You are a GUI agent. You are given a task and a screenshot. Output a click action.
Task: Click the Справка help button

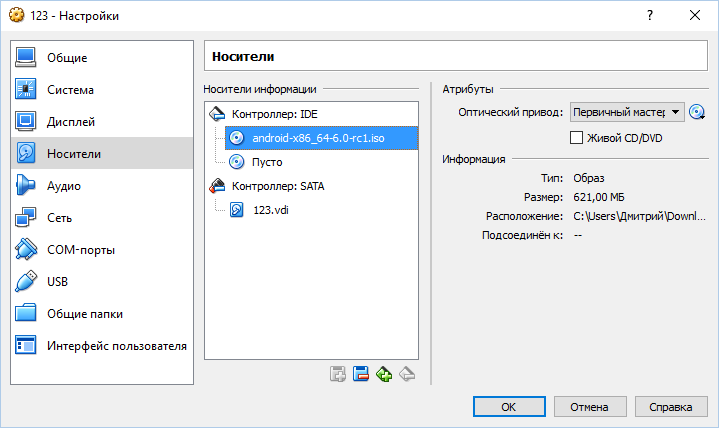click(671, 407)
